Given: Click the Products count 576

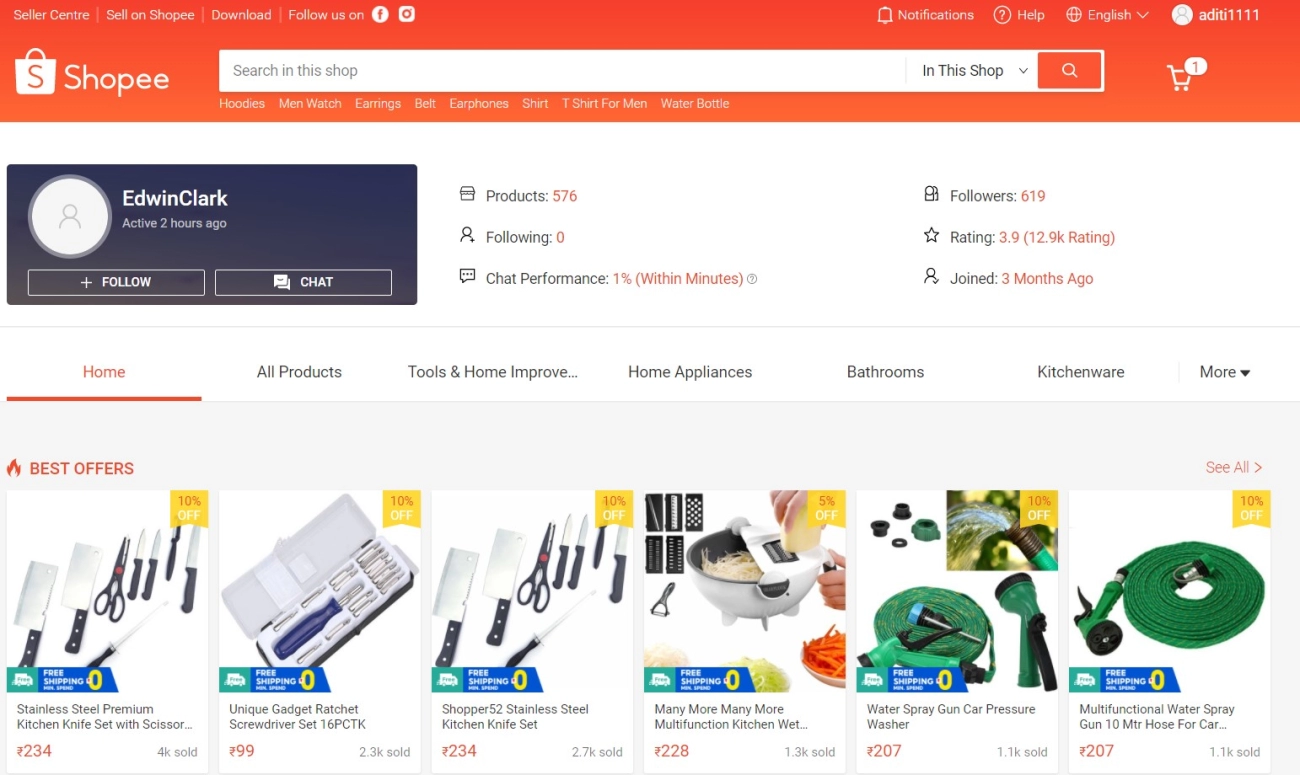Looking at the screenshot, I should coord(565,196).
